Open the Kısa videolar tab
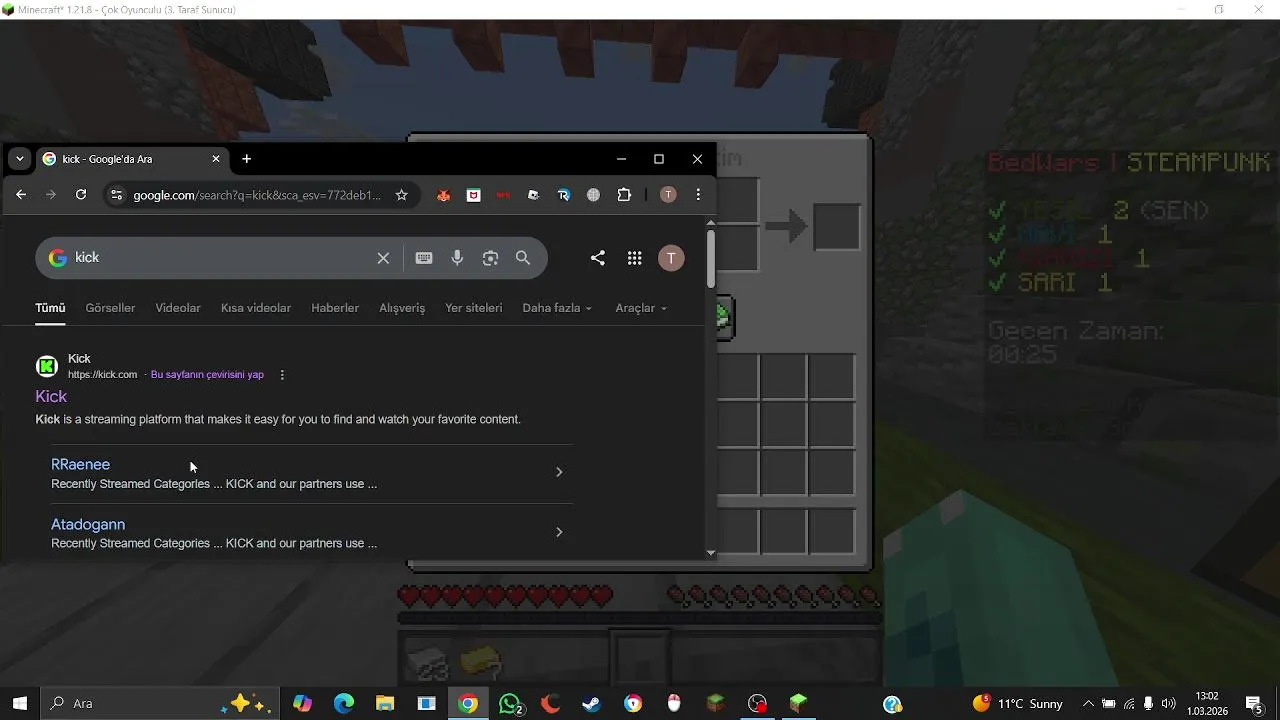This screenshot has width=1280, height=720. coord(256,308)
